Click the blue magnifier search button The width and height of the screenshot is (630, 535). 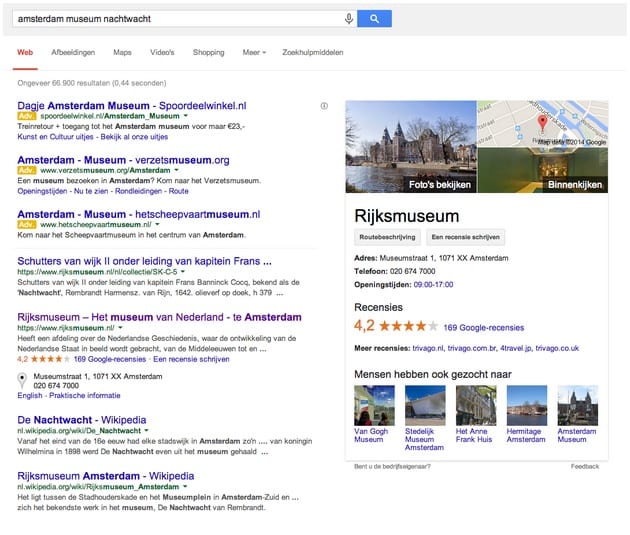(374, 18)
